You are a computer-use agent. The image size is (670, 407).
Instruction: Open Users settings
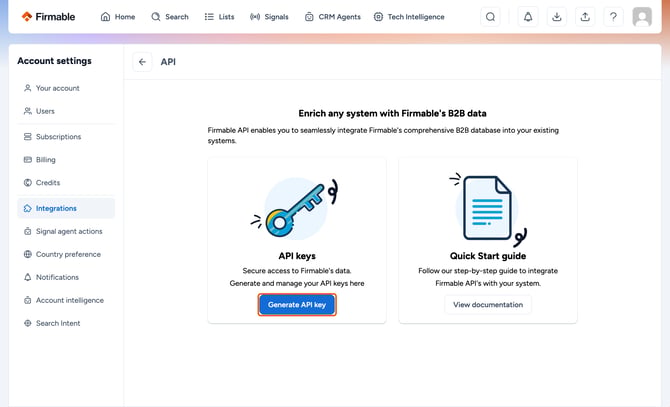point(66,111)
